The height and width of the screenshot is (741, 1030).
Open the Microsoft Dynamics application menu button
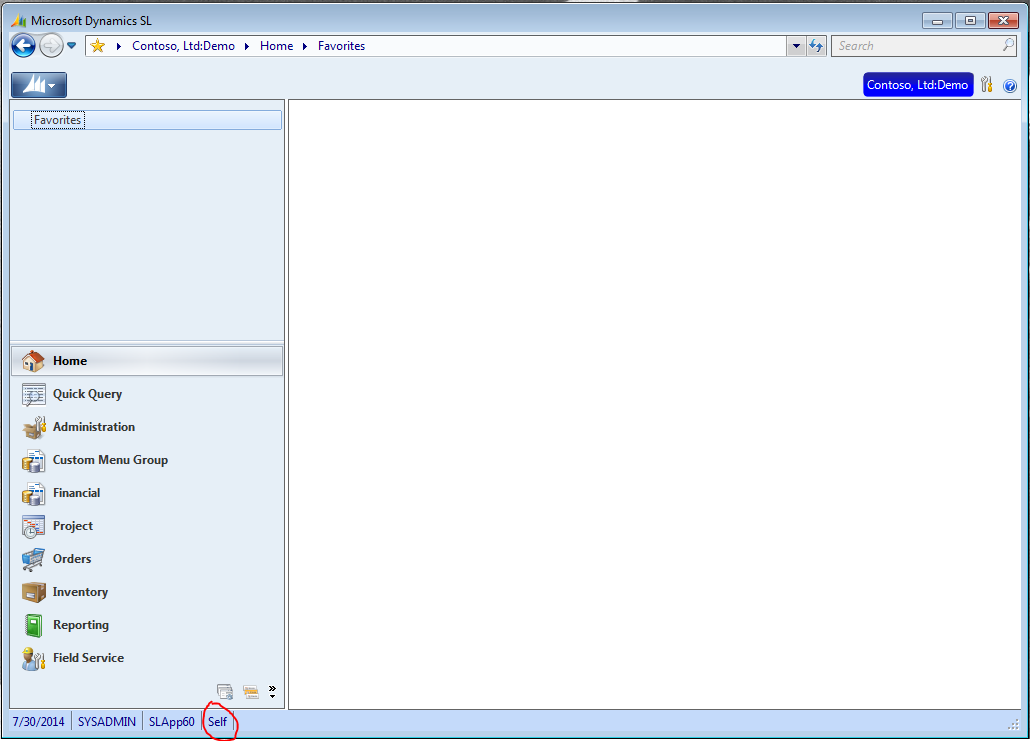tap(39, 85)
